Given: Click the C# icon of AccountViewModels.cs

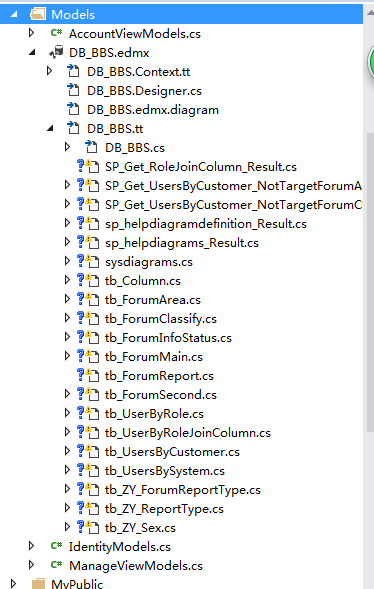Looking at the screenshot, I should pos(56,33).
